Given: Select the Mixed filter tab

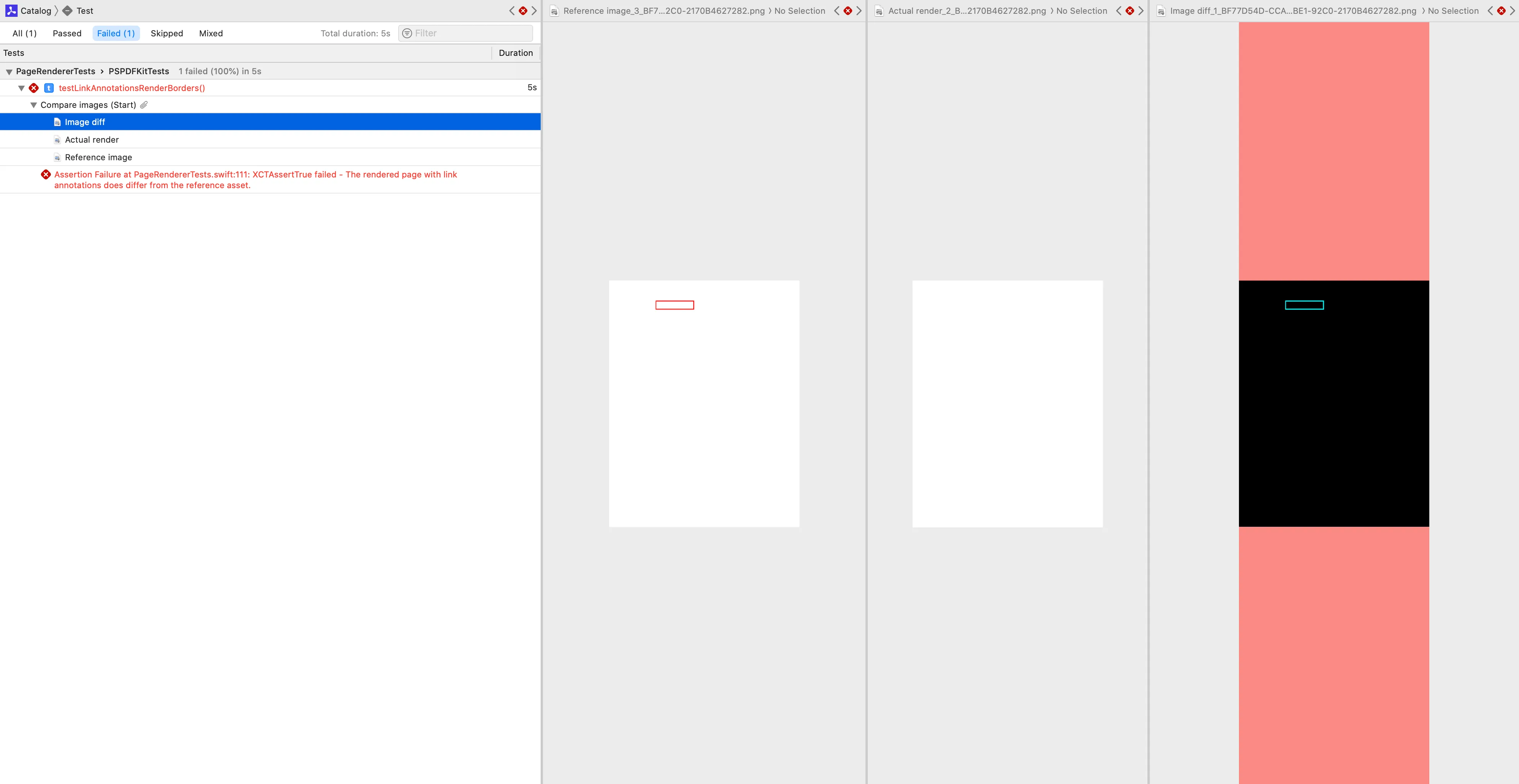Looking at the screenshot, I should (210, 34).
